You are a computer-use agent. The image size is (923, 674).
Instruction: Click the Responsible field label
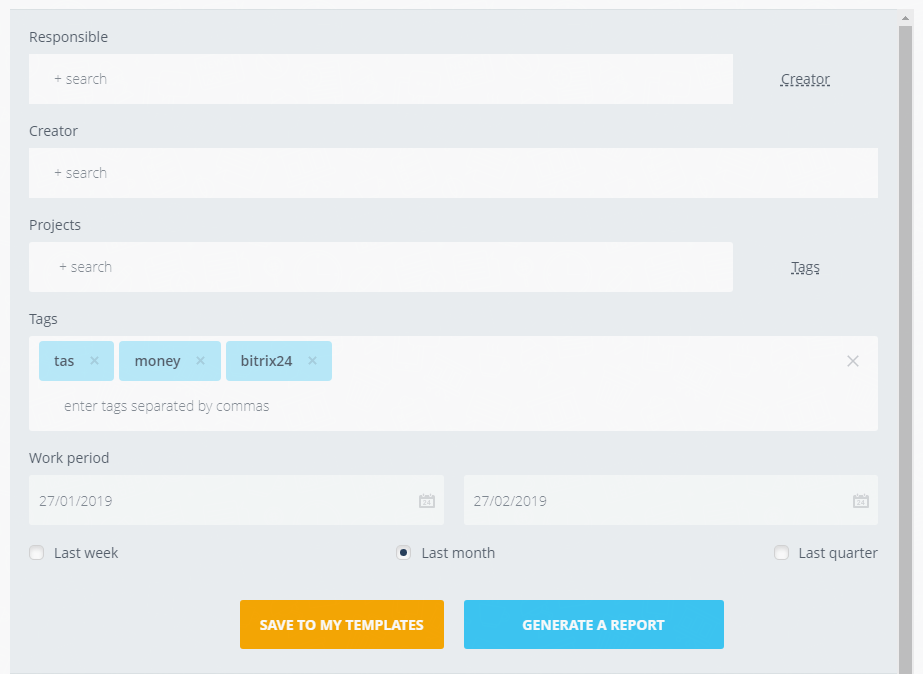[x=68, y=37]
